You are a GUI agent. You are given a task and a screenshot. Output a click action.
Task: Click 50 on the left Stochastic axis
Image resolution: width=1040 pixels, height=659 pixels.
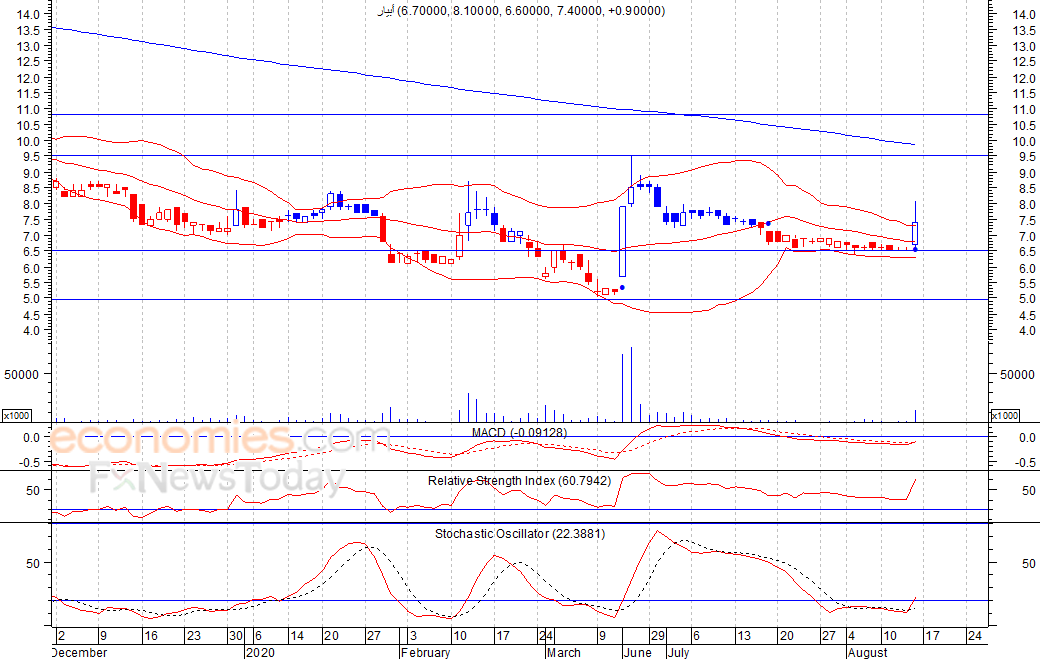(x=33, y=564)
